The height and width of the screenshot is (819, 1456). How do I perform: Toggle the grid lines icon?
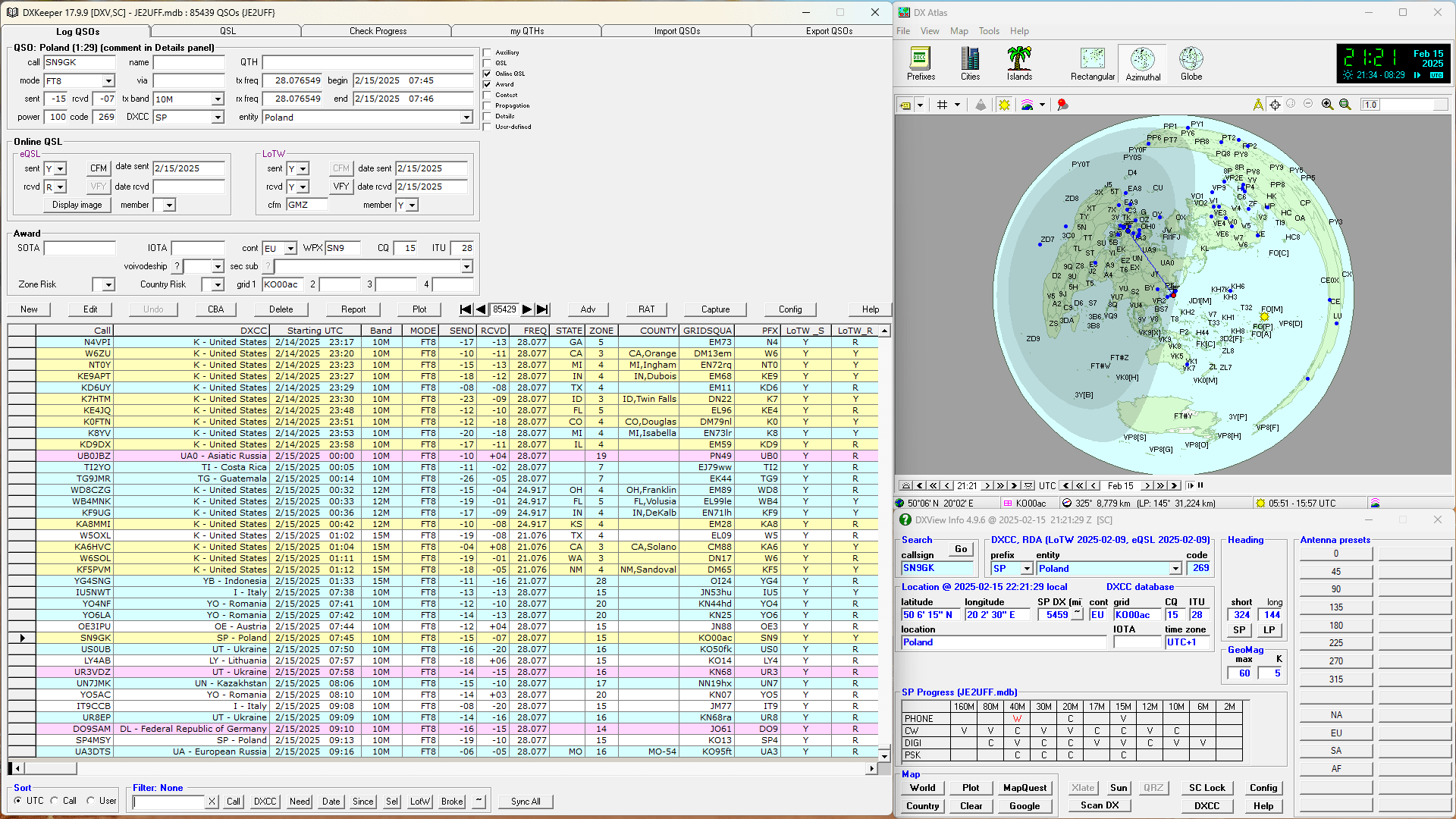tap(942, 105)
